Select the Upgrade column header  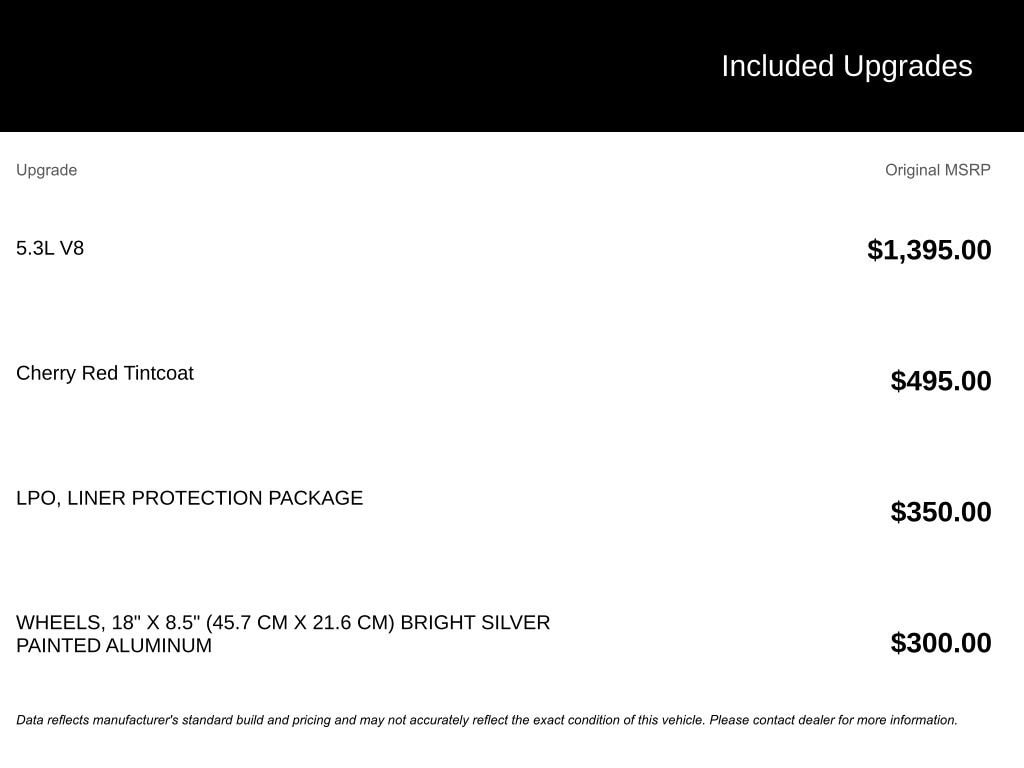click(x=46, y=170)
